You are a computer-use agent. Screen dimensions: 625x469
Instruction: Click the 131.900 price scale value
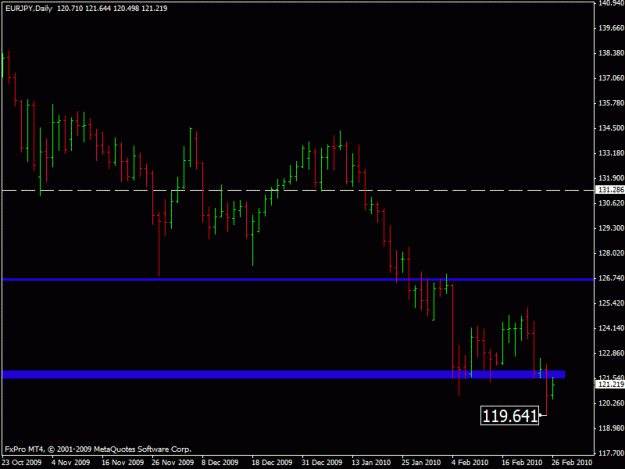[x=611, y=178]
